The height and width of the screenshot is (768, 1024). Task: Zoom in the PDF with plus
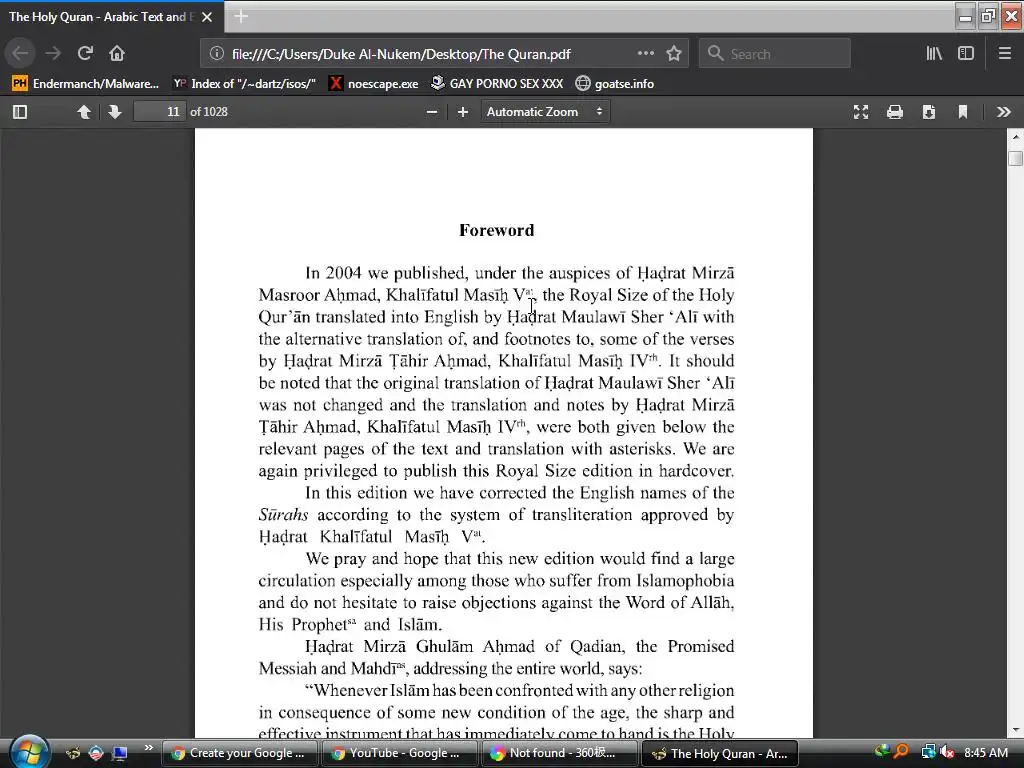pos(463,112)
